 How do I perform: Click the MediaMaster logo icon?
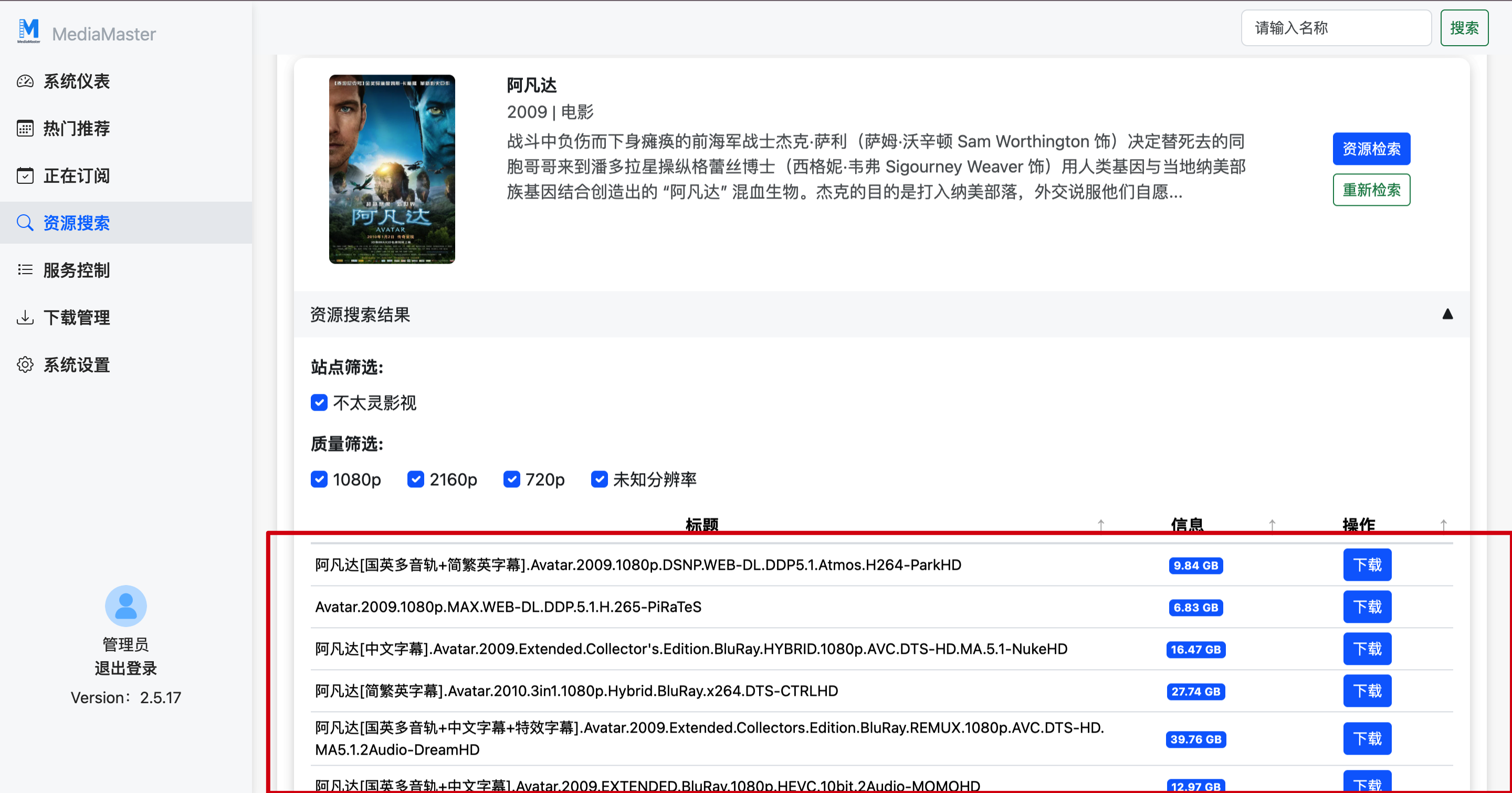coord(28,31)
